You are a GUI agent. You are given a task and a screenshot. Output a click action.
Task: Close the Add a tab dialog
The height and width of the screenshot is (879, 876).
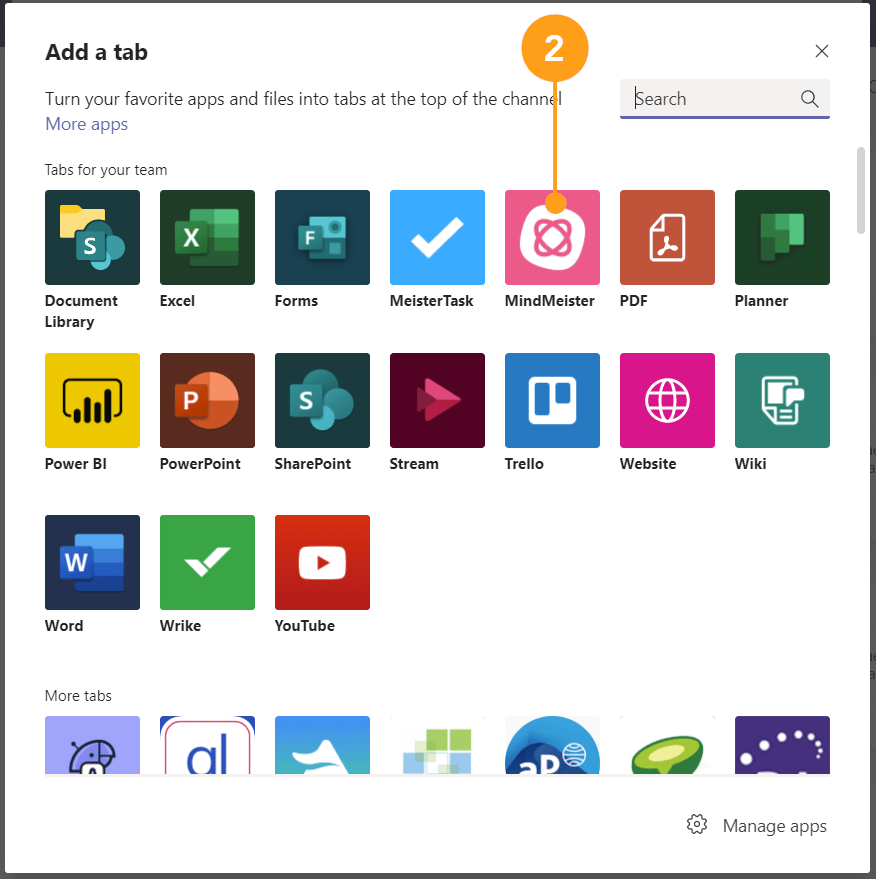(822, 51)
